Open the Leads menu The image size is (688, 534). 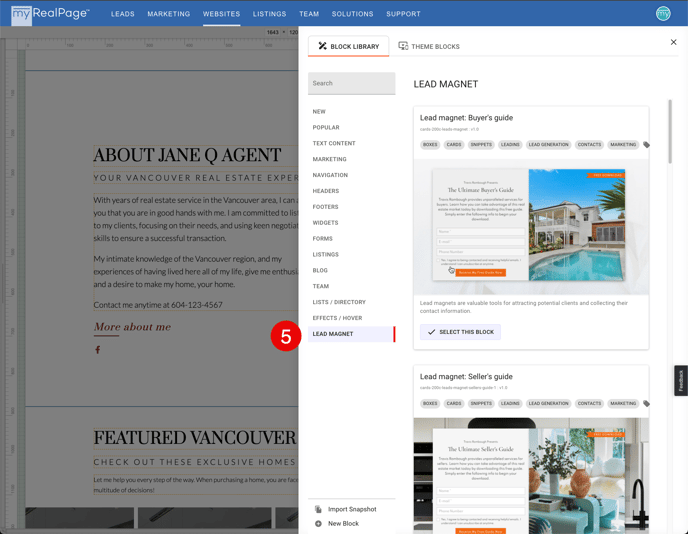point(123,14)
